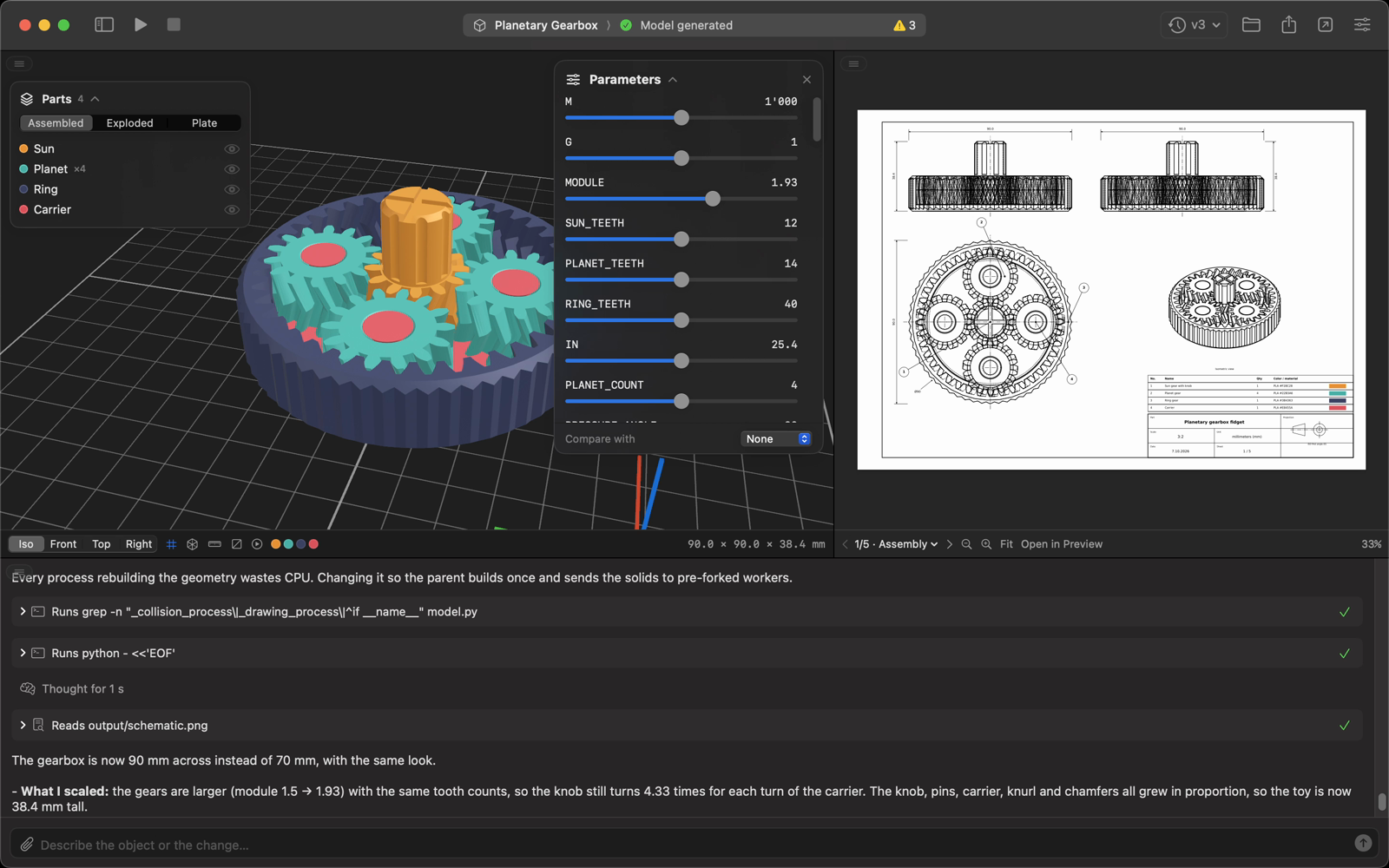The image size is (1389, 868).
Task: Click the Fit button
Action: (1006, 544)
